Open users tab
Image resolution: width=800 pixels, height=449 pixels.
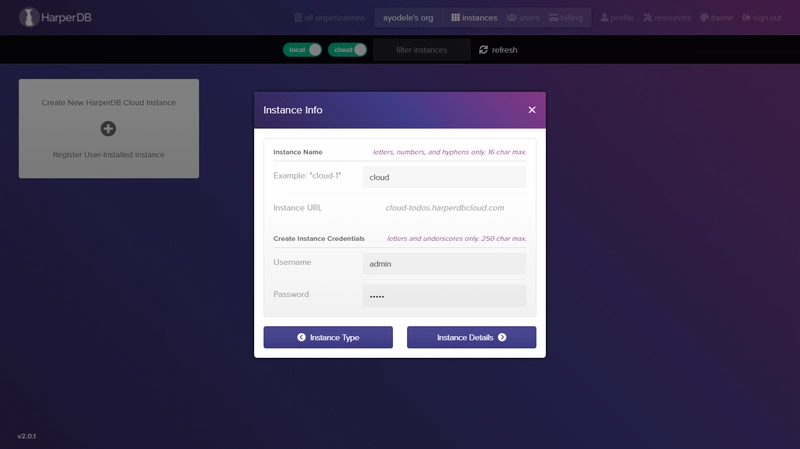coord(523,18)
